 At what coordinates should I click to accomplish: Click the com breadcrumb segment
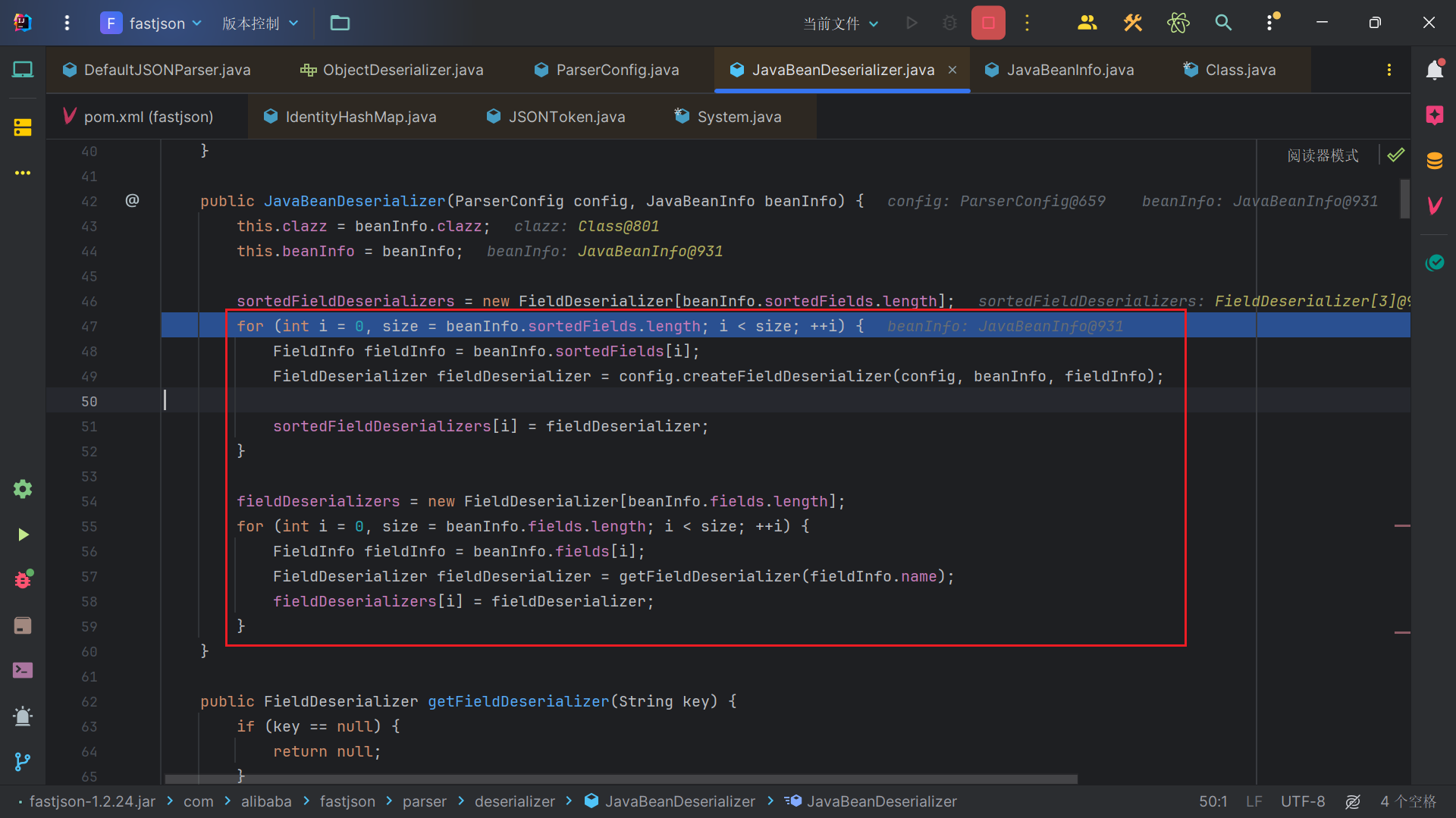pos(199,801)
